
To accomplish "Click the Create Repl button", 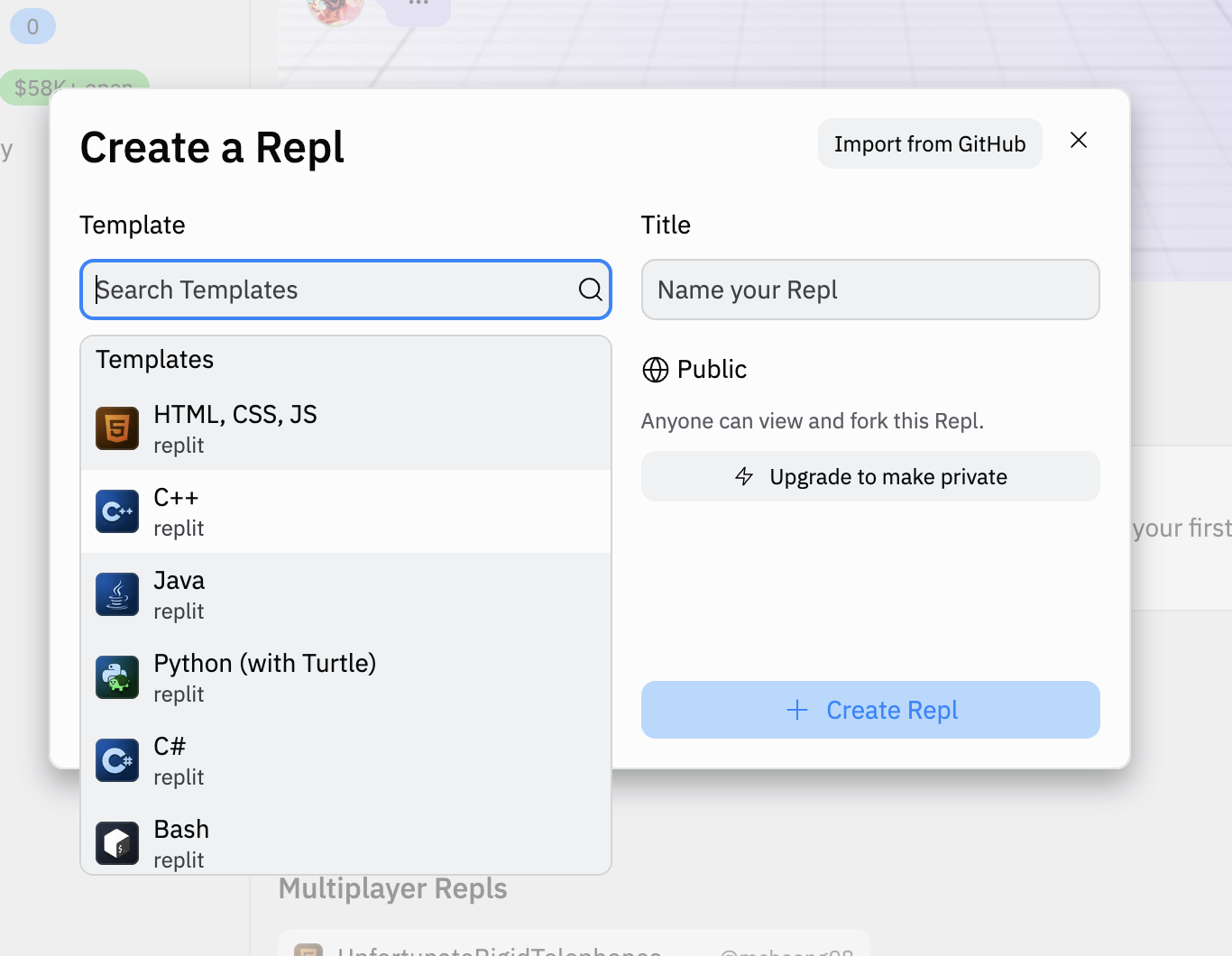I will 870,710.
